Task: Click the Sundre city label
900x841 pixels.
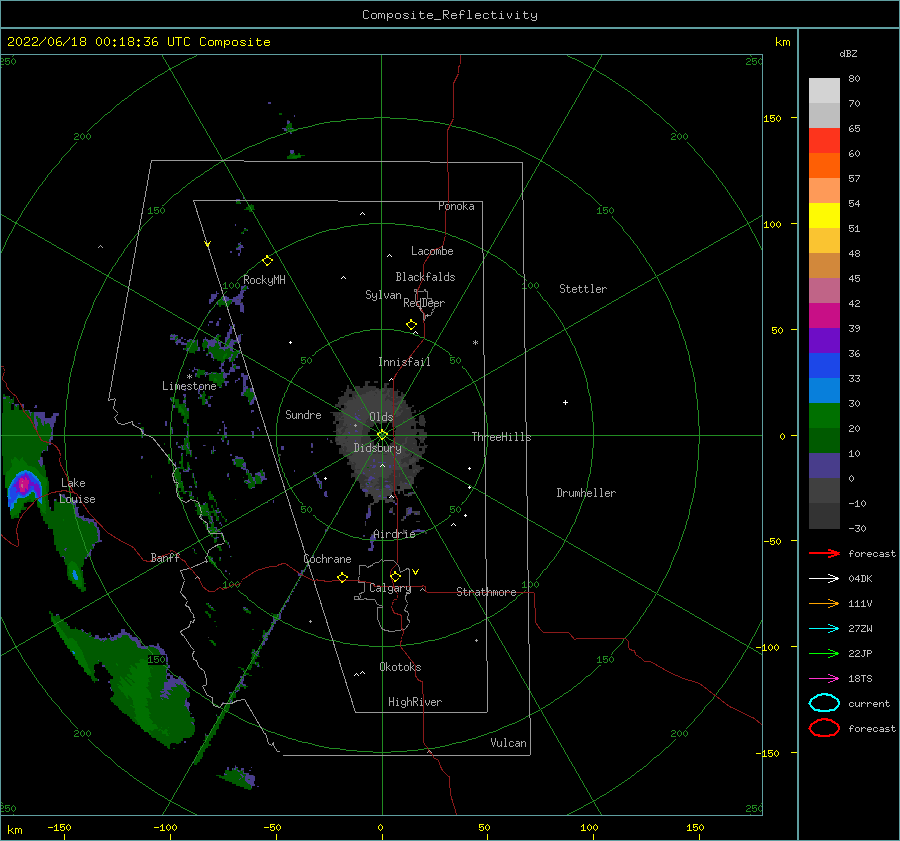Action: 303,415
